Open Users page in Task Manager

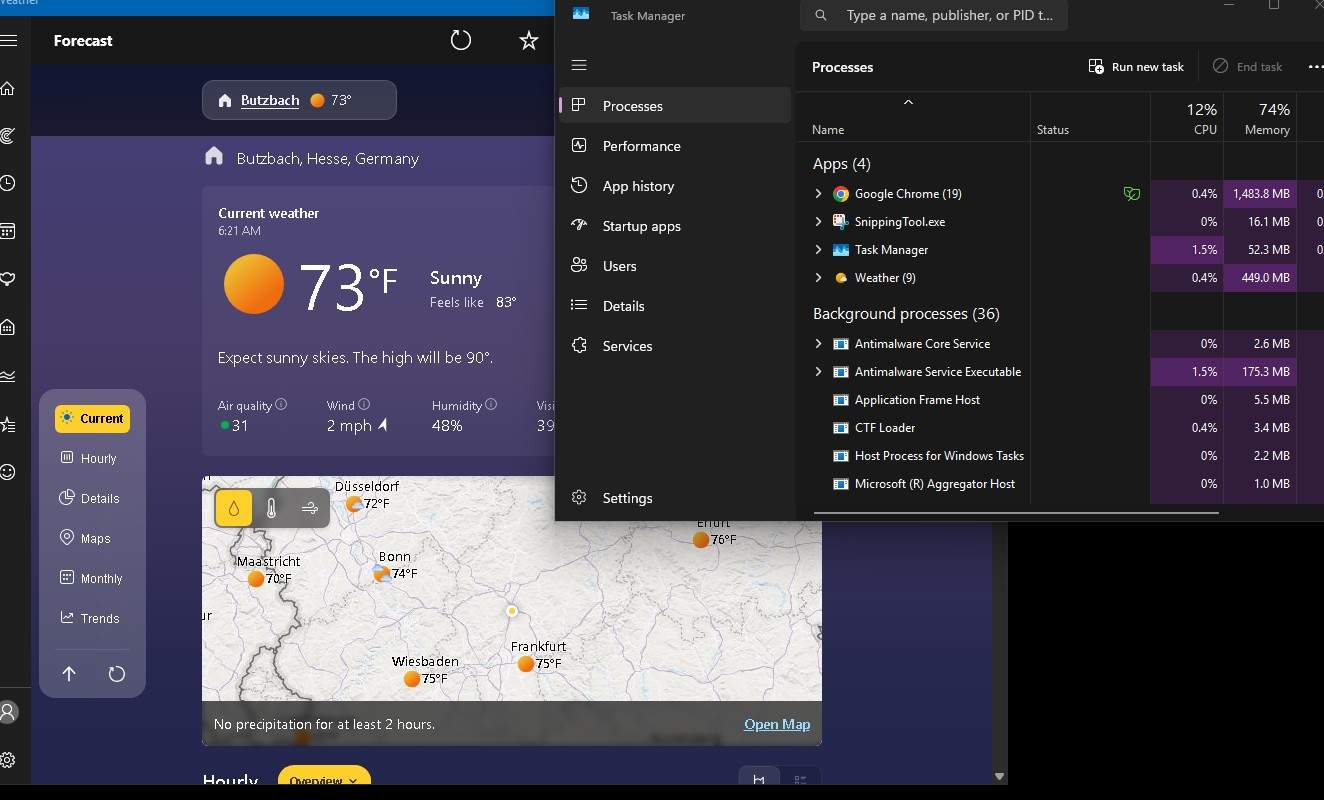[x=675, y=266]
